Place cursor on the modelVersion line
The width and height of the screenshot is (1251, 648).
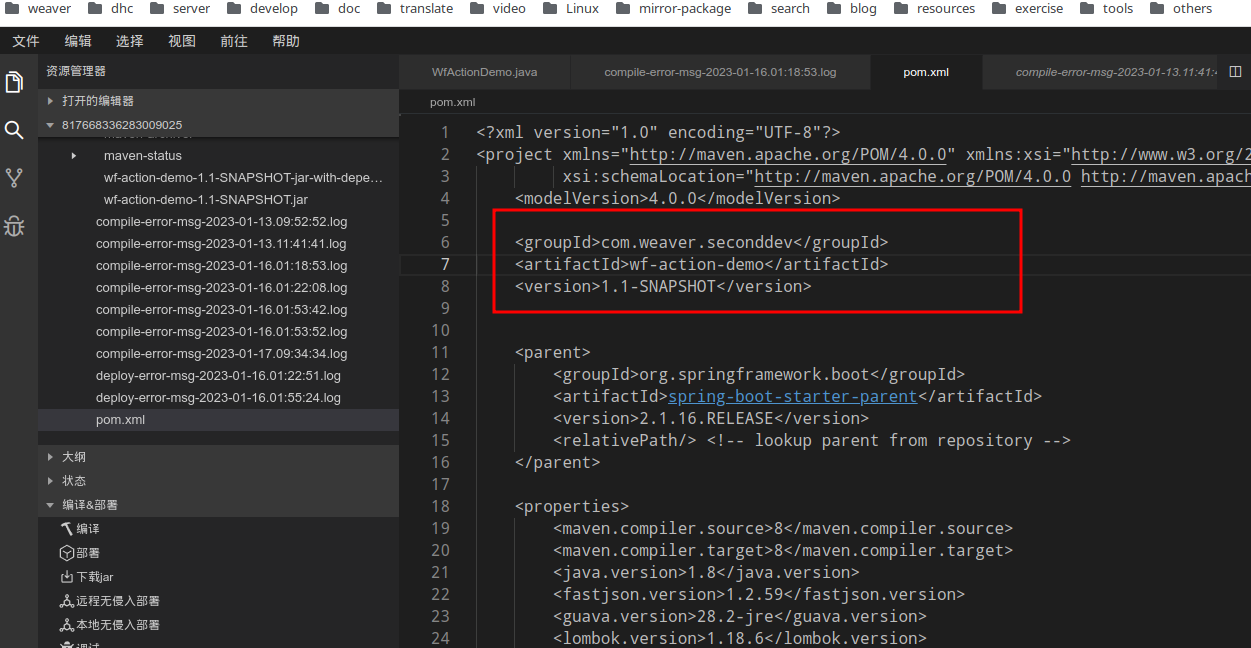678,198
